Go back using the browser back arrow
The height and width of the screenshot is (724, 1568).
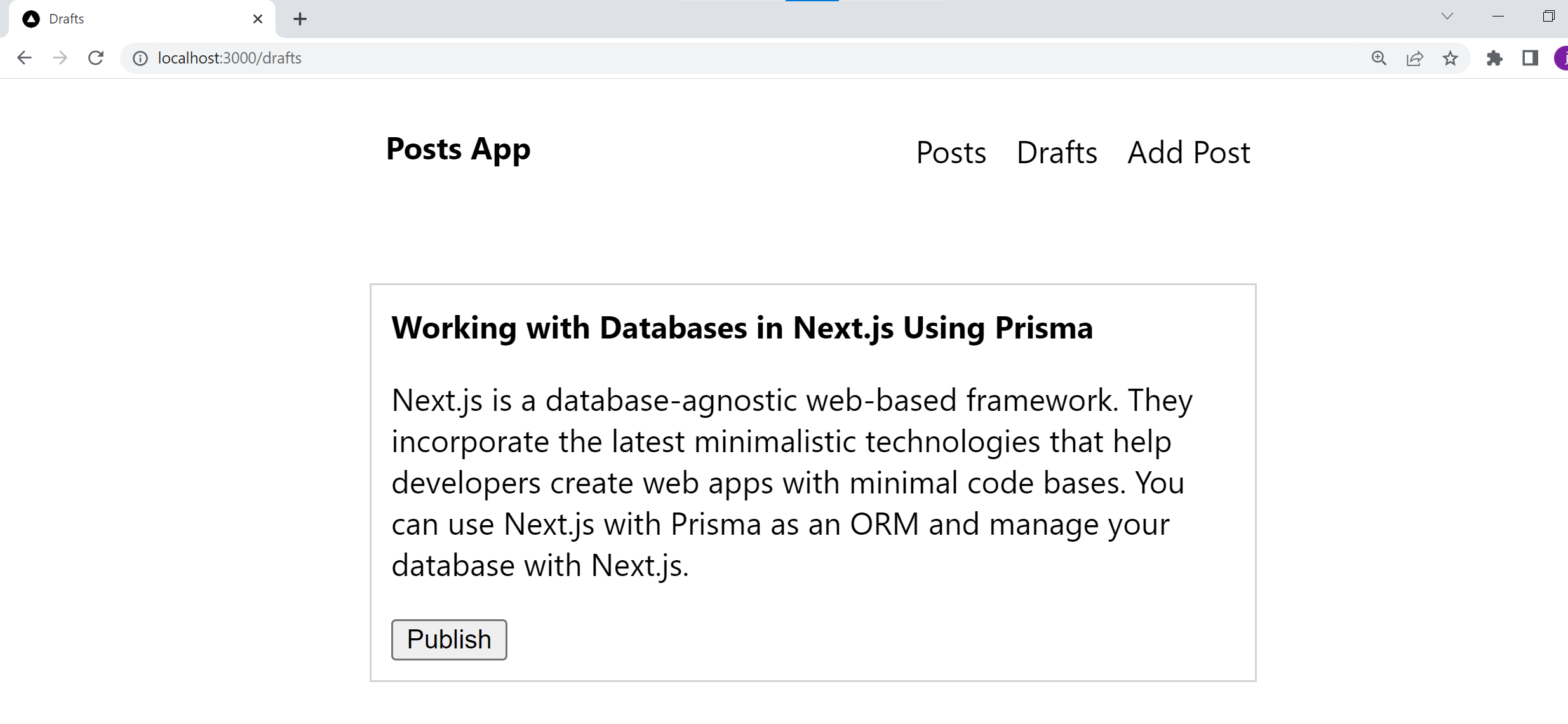tap(24, 58)
